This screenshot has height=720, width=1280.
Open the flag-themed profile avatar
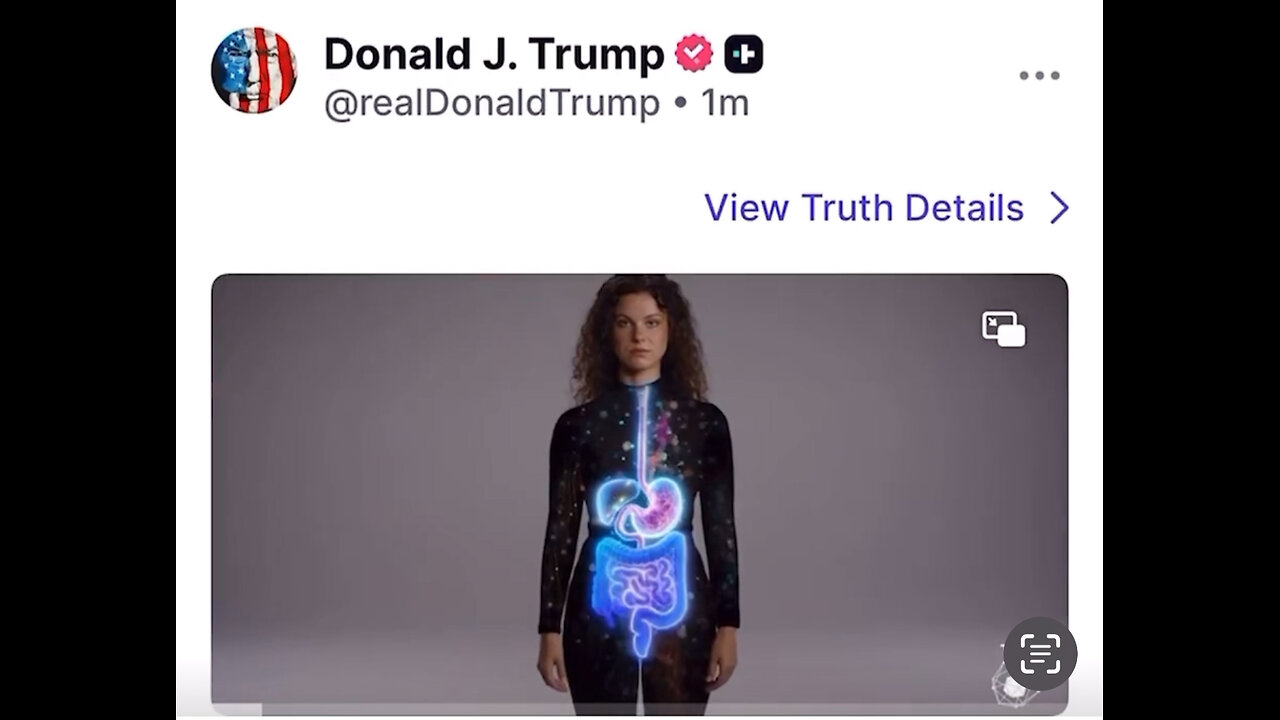coord(254,70)
